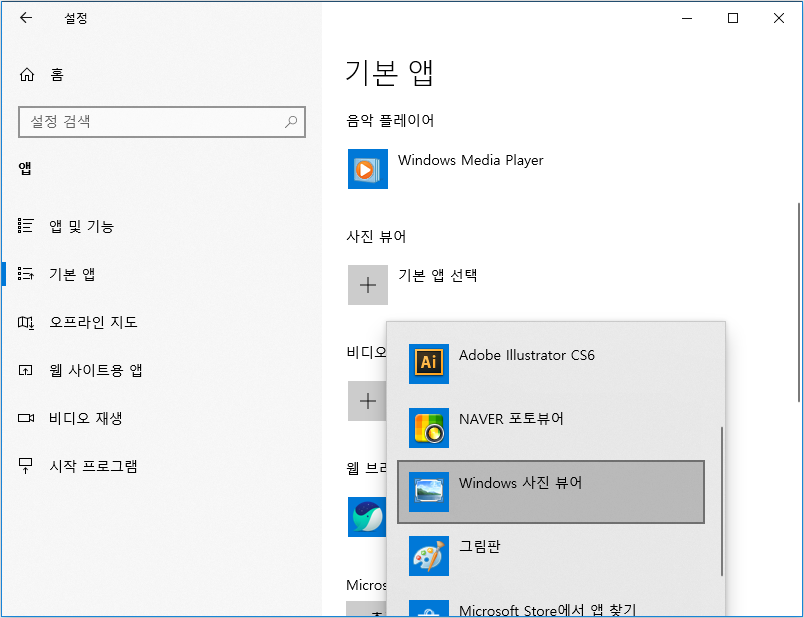Click the Offline maps icon
The width and height of the screenshot is (804, 618).
point(26,322)
